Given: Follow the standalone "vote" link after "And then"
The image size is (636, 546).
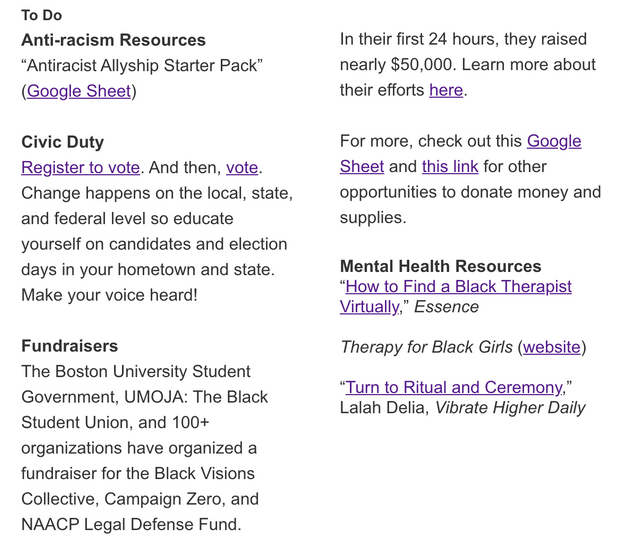Looking at the screenshot, I should coord(242,167).
